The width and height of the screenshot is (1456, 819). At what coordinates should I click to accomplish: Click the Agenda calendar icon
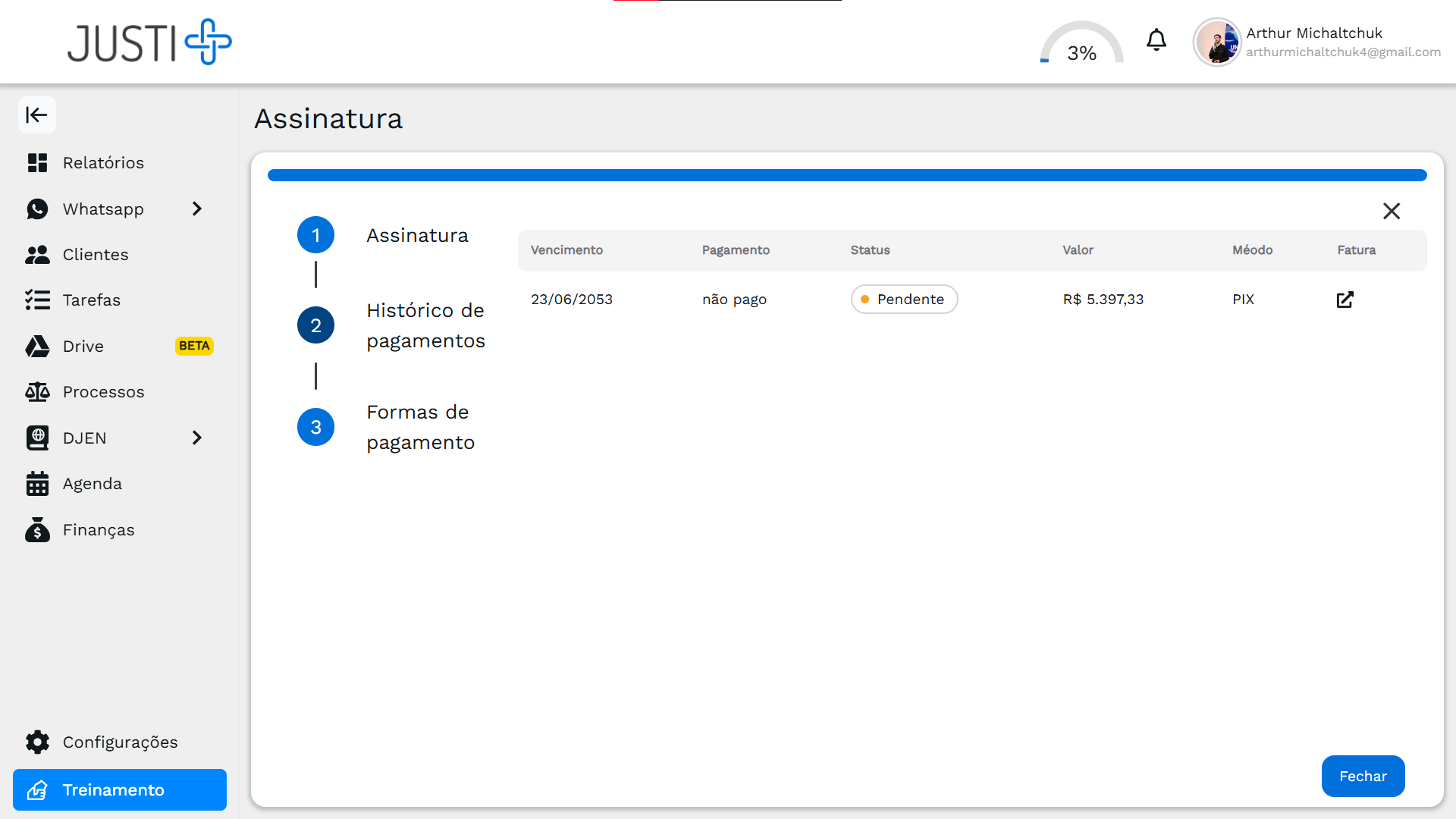[x=37, y=484]
